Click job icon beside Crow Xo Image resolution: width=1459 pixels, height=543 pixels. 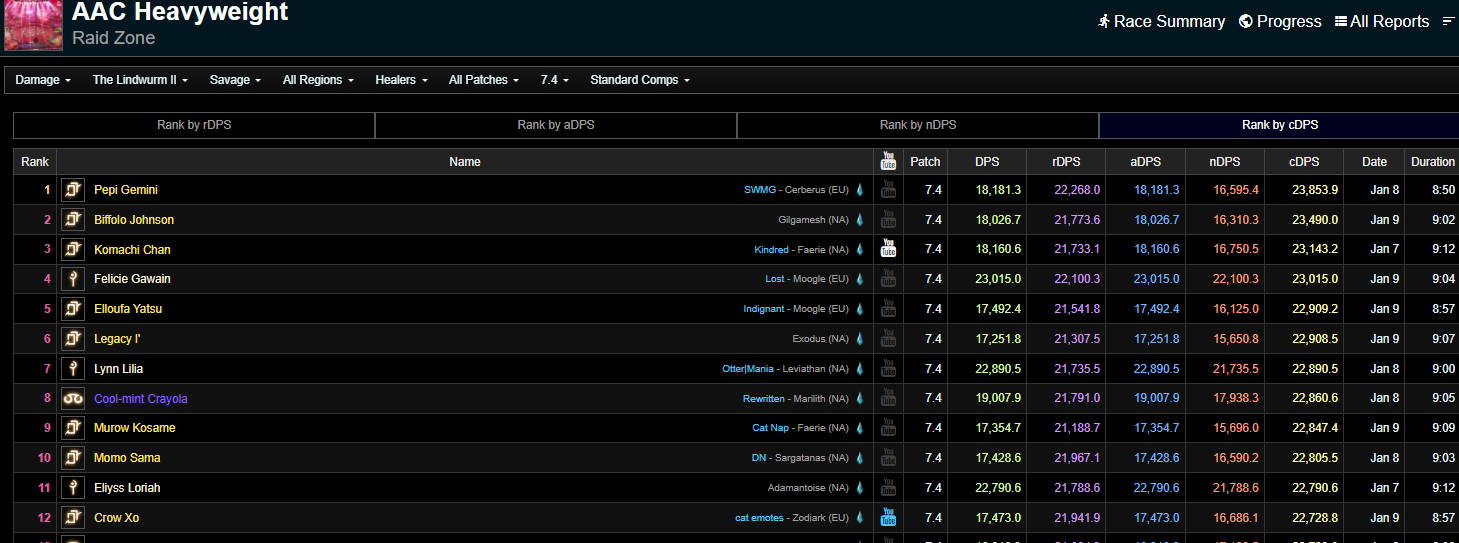tap(73, 517)
